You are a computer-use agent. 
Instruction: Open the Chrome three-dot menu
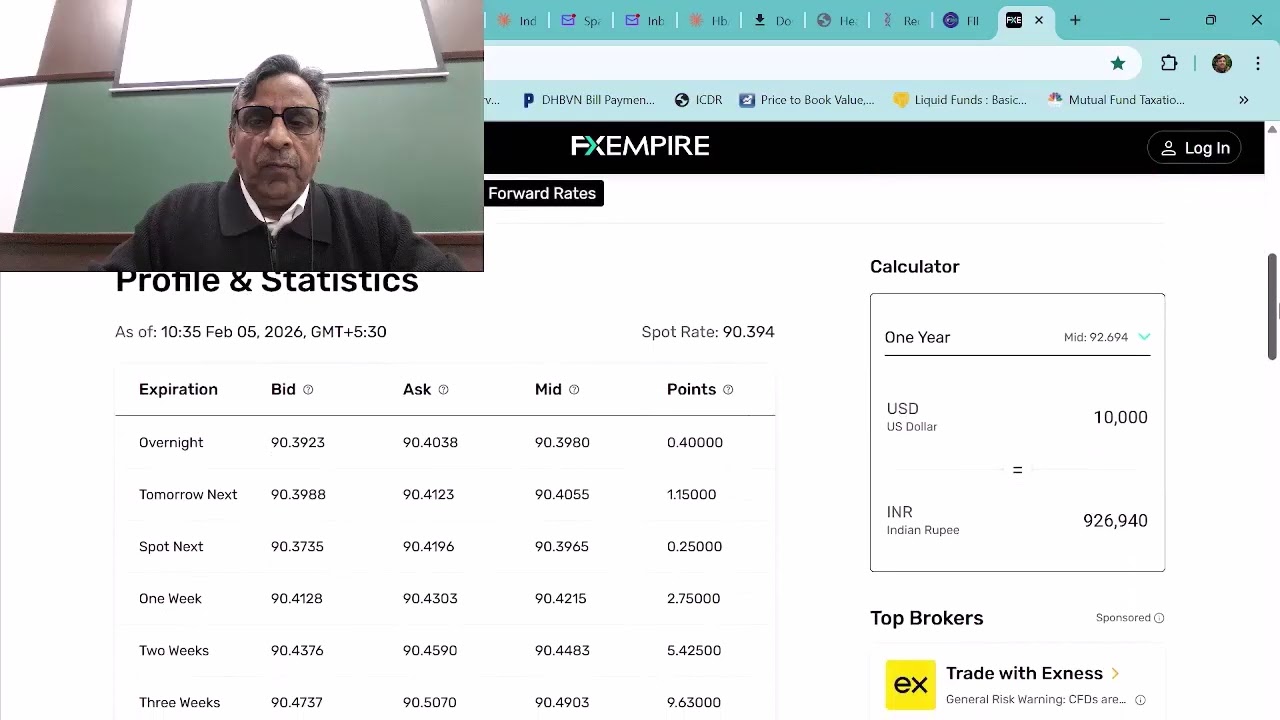click(x=1258, y=63)
